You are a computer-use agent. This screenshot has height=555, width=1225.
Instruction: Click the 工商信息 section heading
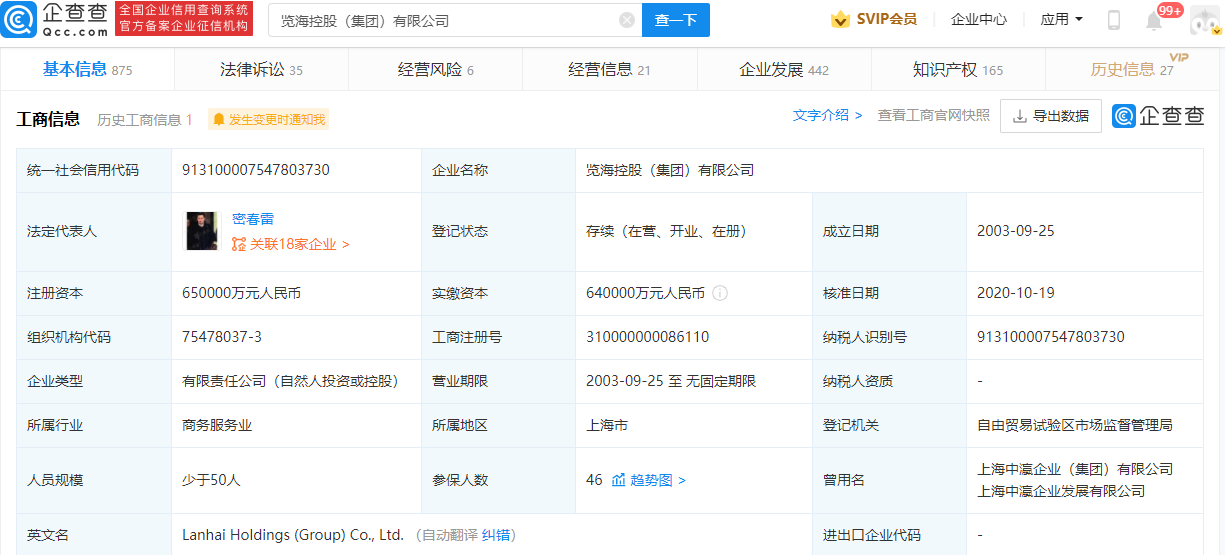48,119
